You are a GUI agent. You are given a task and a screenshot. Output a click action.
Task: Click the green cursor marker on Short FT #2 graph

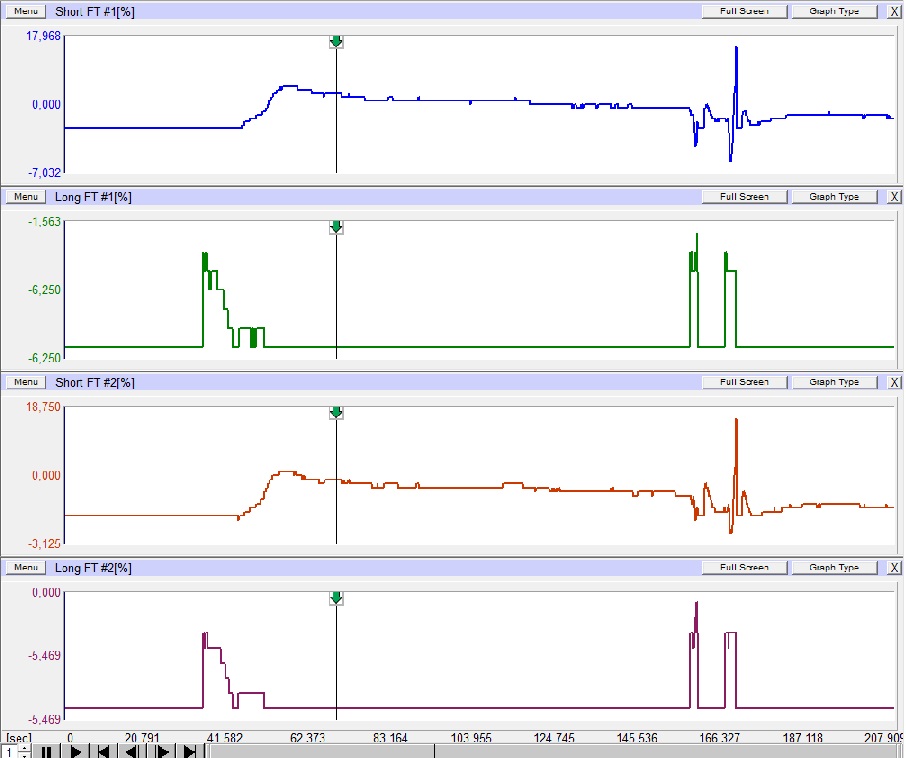tap(336, 413)
